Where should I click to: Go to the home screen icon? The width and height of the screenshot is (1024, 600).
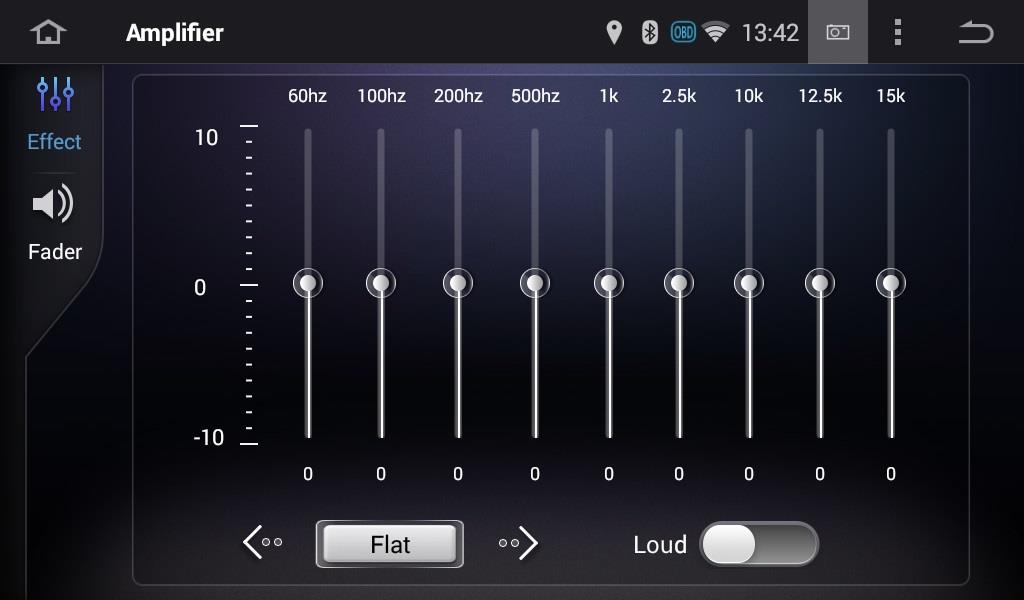(48, 32)
